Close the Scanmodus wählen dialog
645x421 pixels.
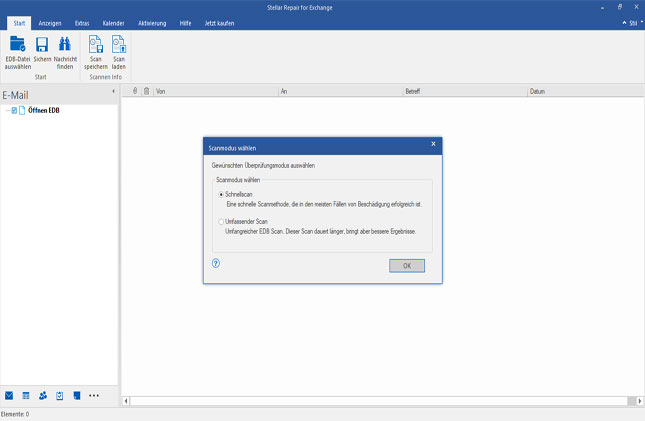point(433,144)
